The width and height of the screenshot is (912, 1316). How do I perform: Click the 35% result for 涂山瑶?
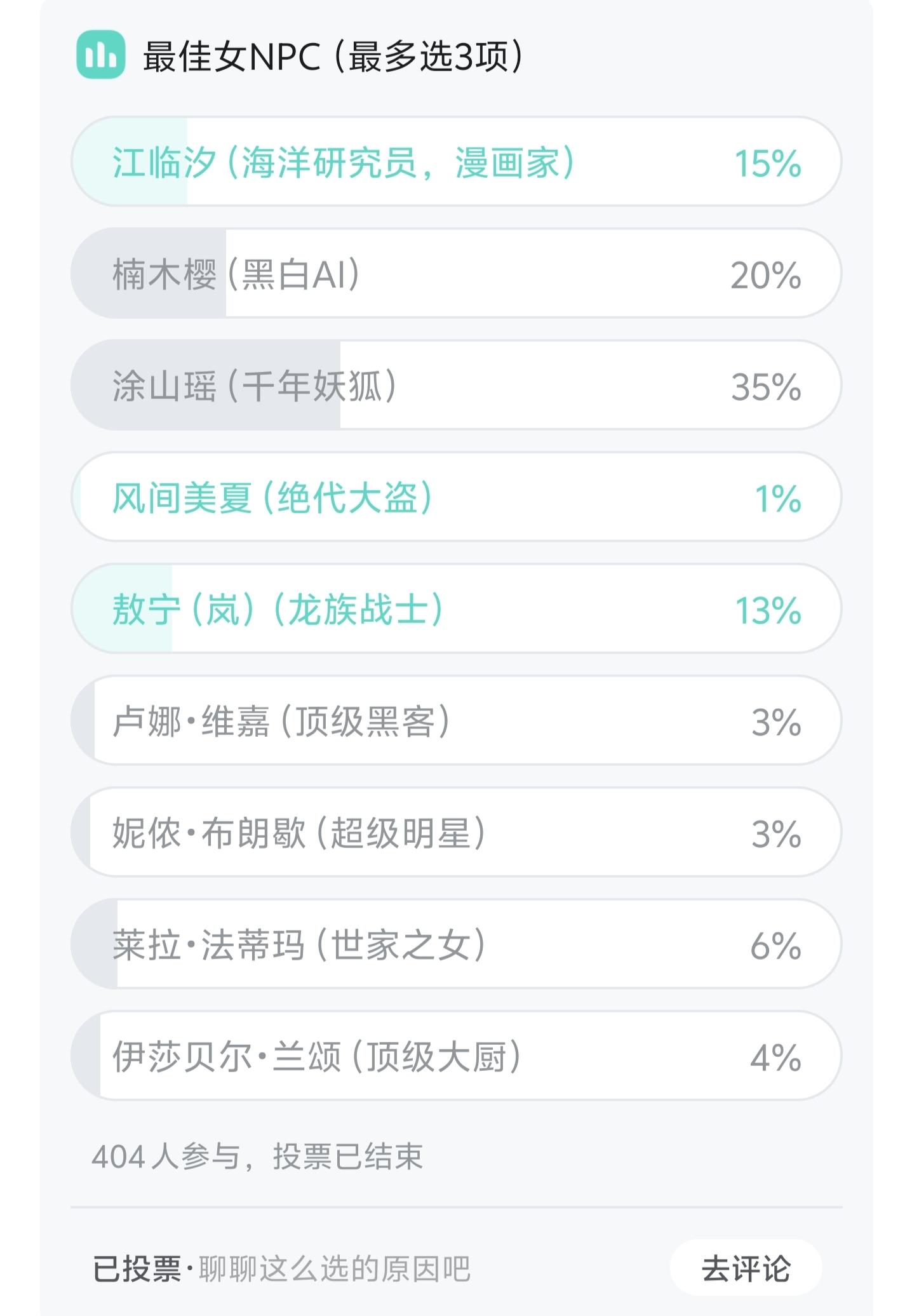pos(766,386)
